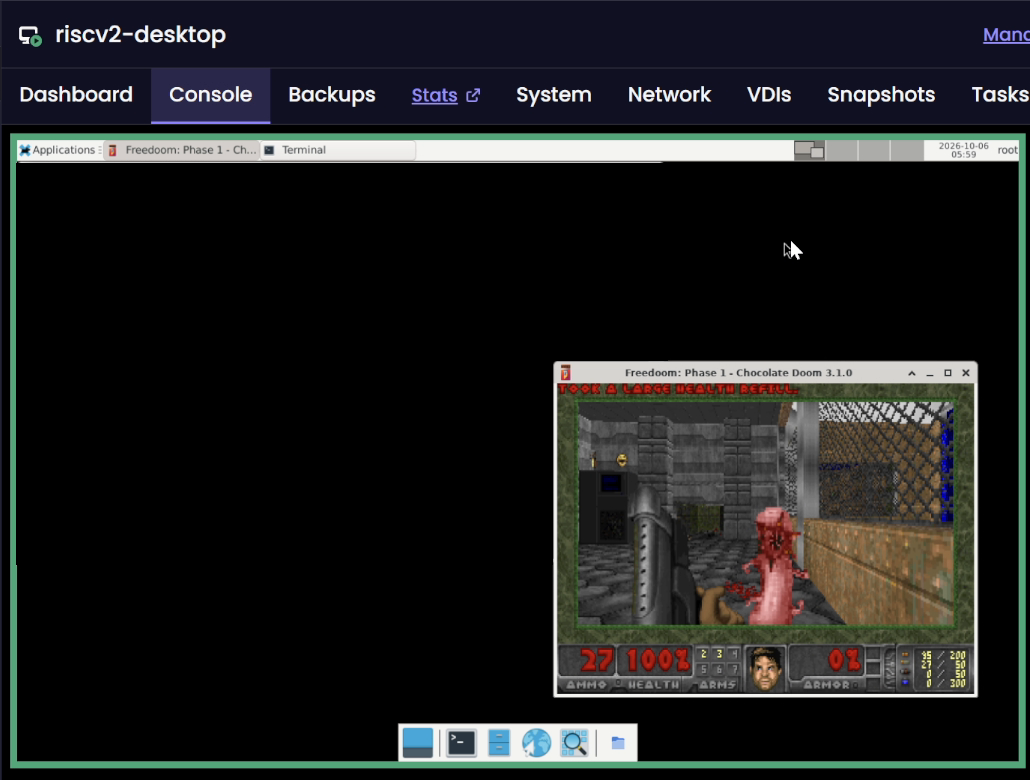Go to the System tab
Screen dimensions: 1030x780
point(554,95)
